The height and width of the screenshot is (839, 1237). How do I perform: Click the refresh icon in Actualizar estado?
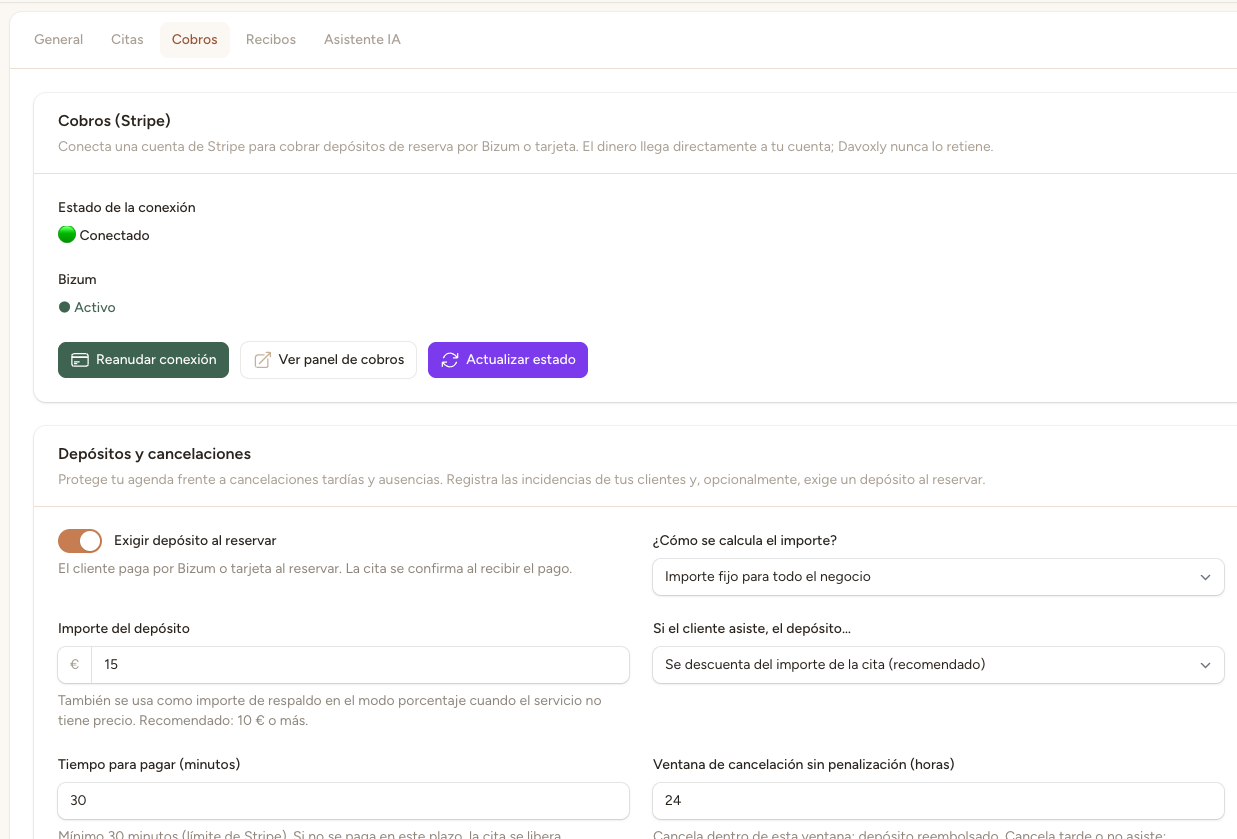tap(450, 360)
